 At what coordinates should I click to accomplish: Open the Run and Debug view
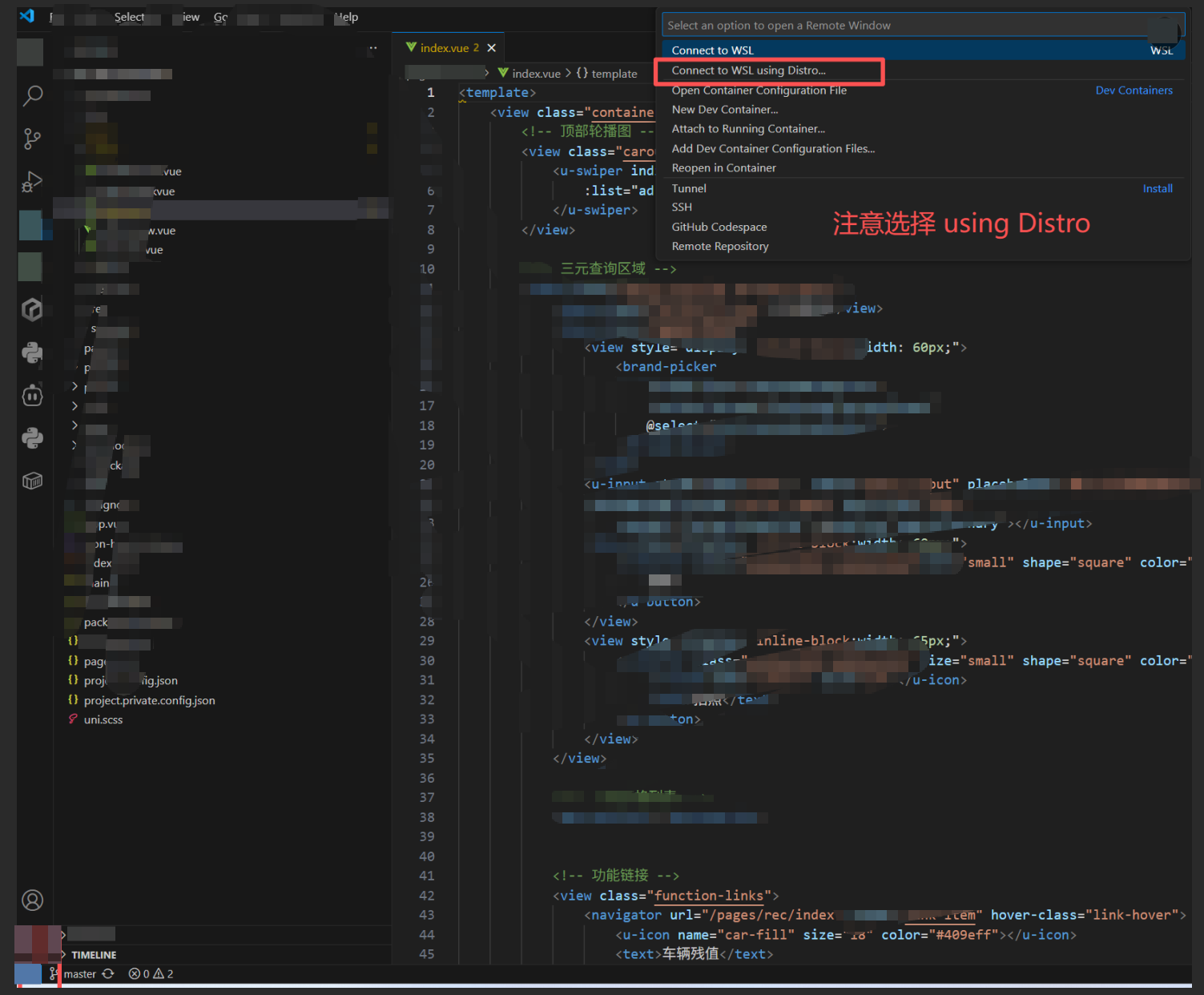click(32, 182)
